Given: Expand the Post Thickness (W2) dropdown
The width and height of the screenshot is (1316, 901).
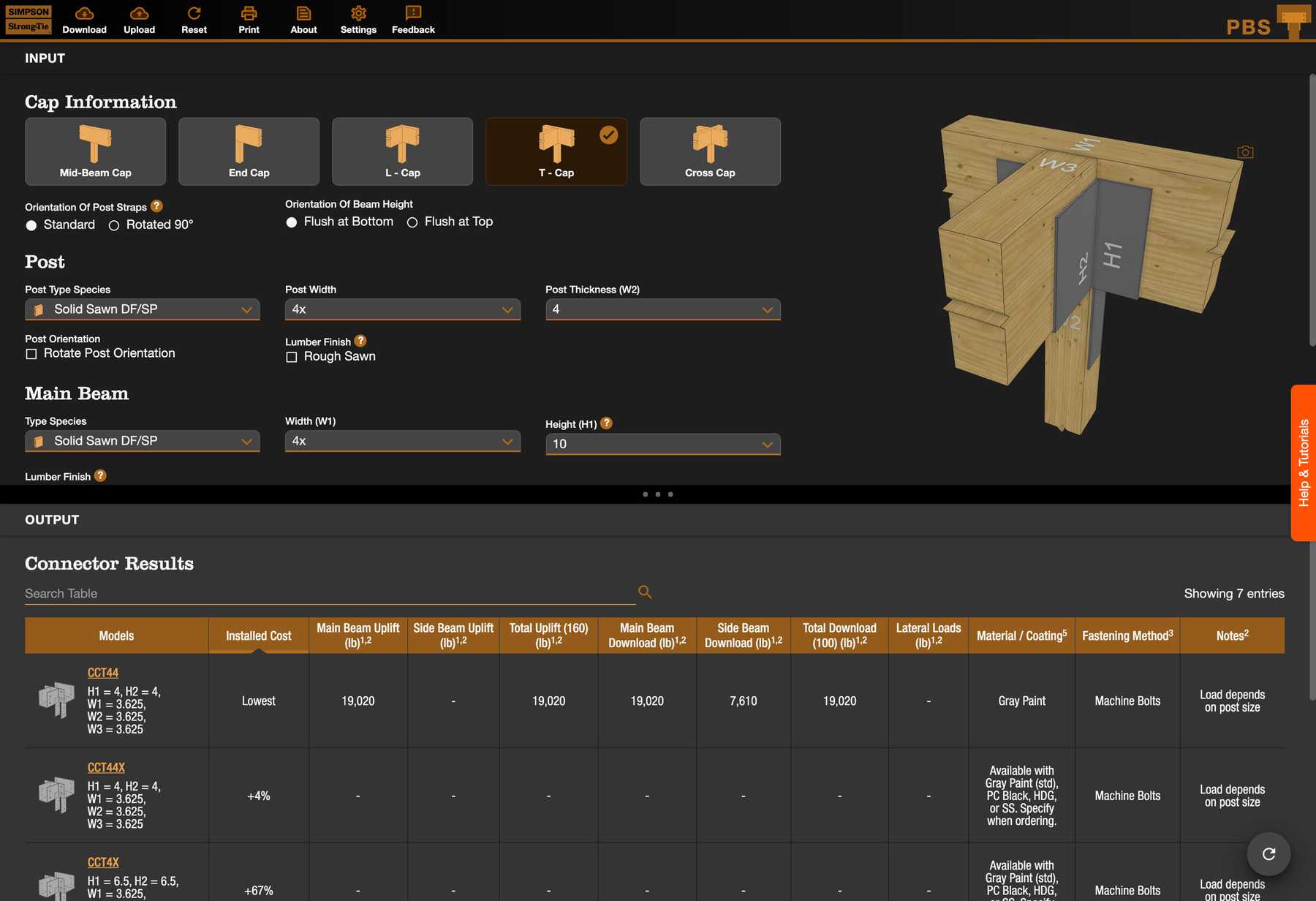Looking at the screenshot, I should coord(662,309).
